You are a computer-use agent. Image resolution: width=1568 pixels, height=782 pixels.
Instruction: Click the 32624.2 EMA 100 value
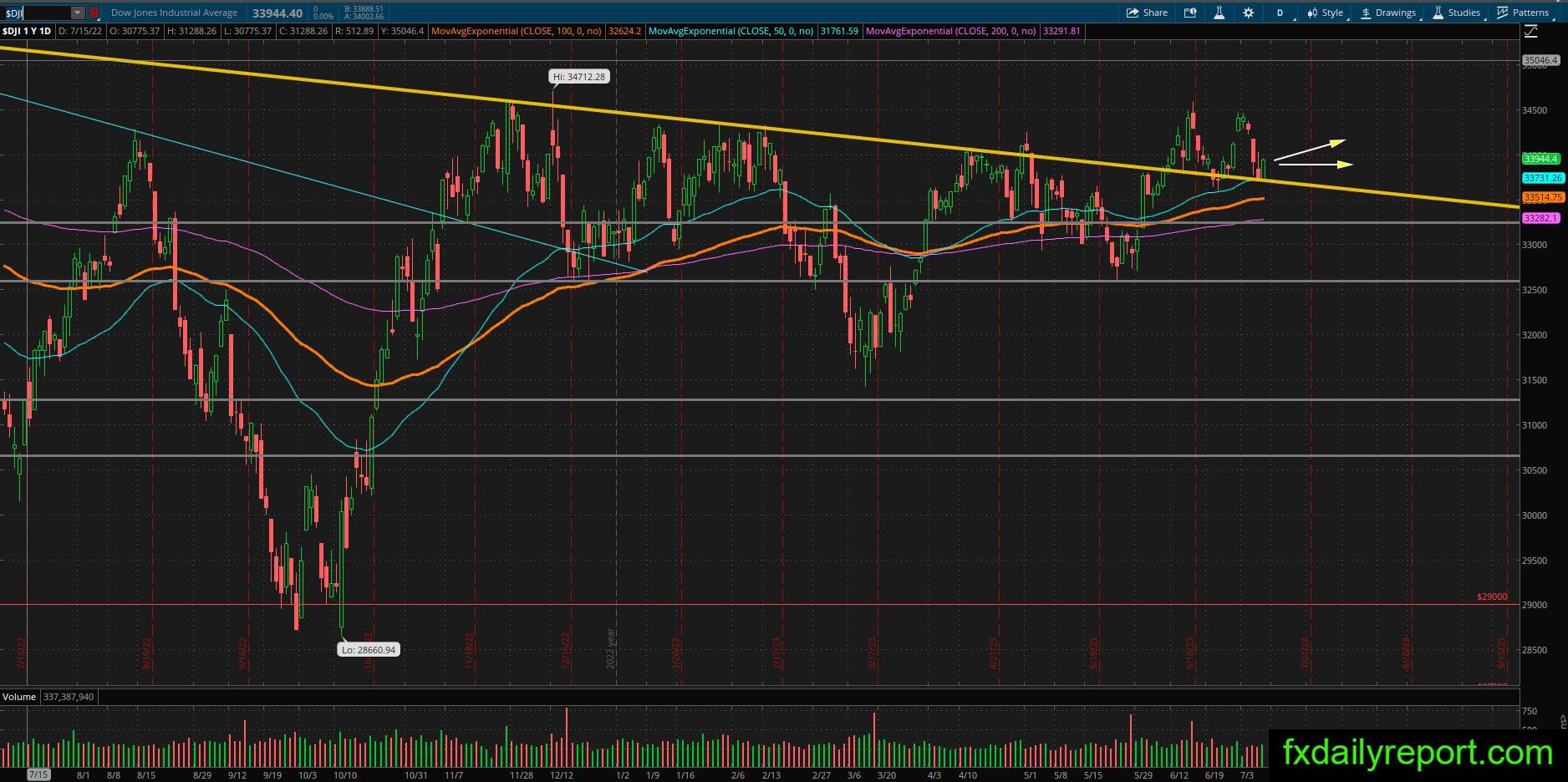625,31
